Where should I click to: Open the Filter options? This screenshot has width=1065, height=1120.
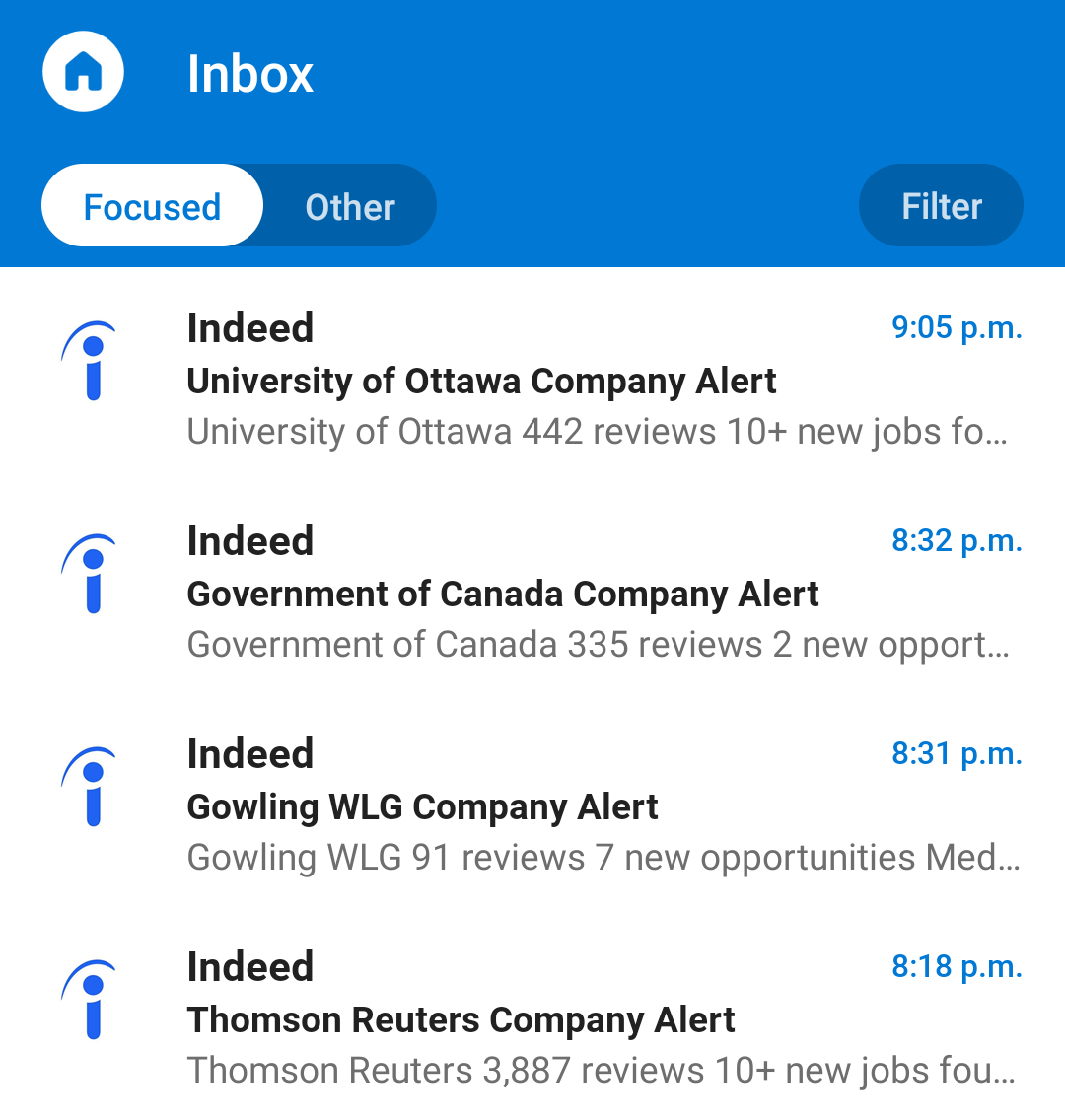point(941,206)
